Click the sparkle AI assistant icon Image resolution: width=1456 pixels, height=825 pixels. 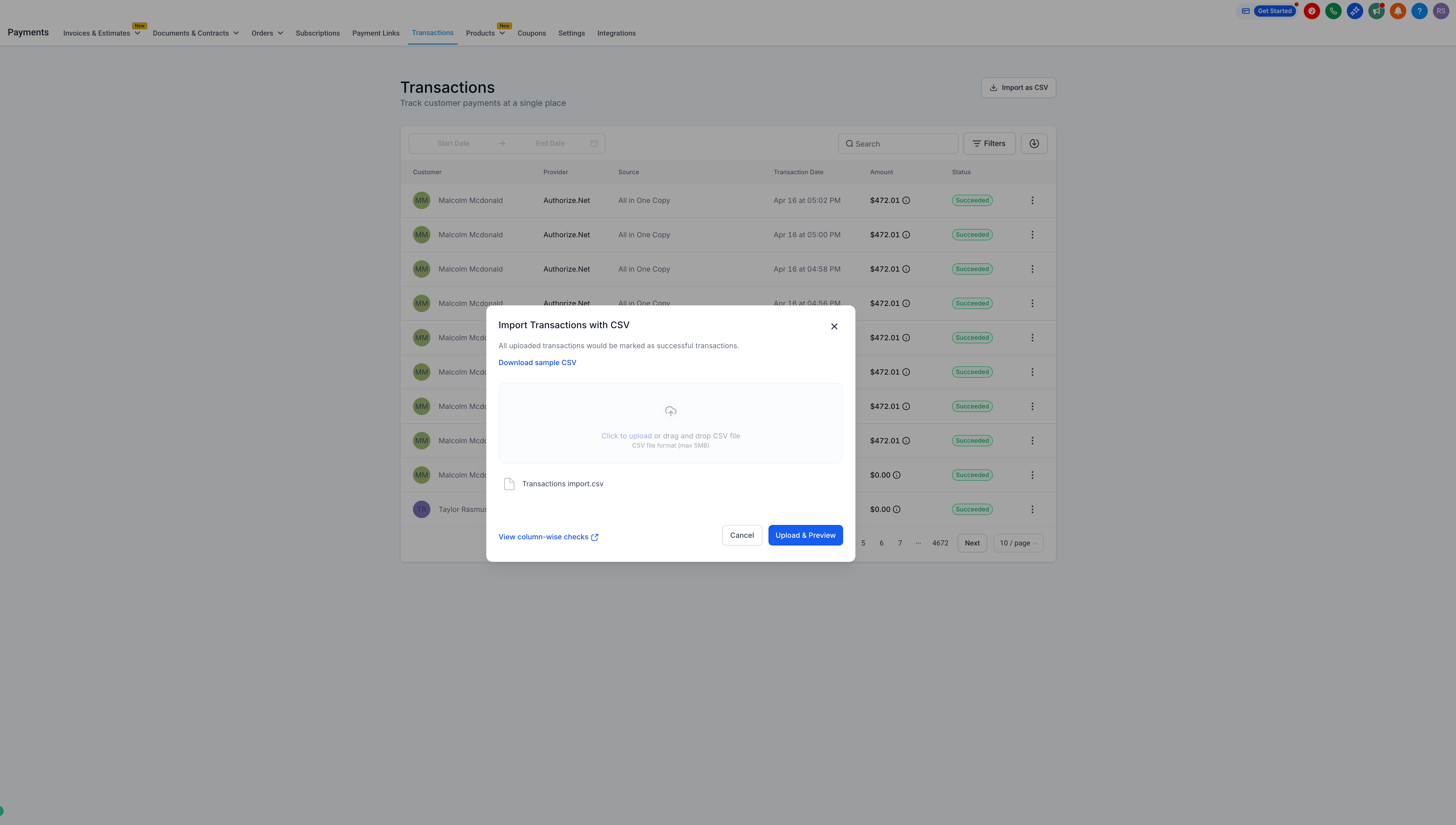point(1354,11)
